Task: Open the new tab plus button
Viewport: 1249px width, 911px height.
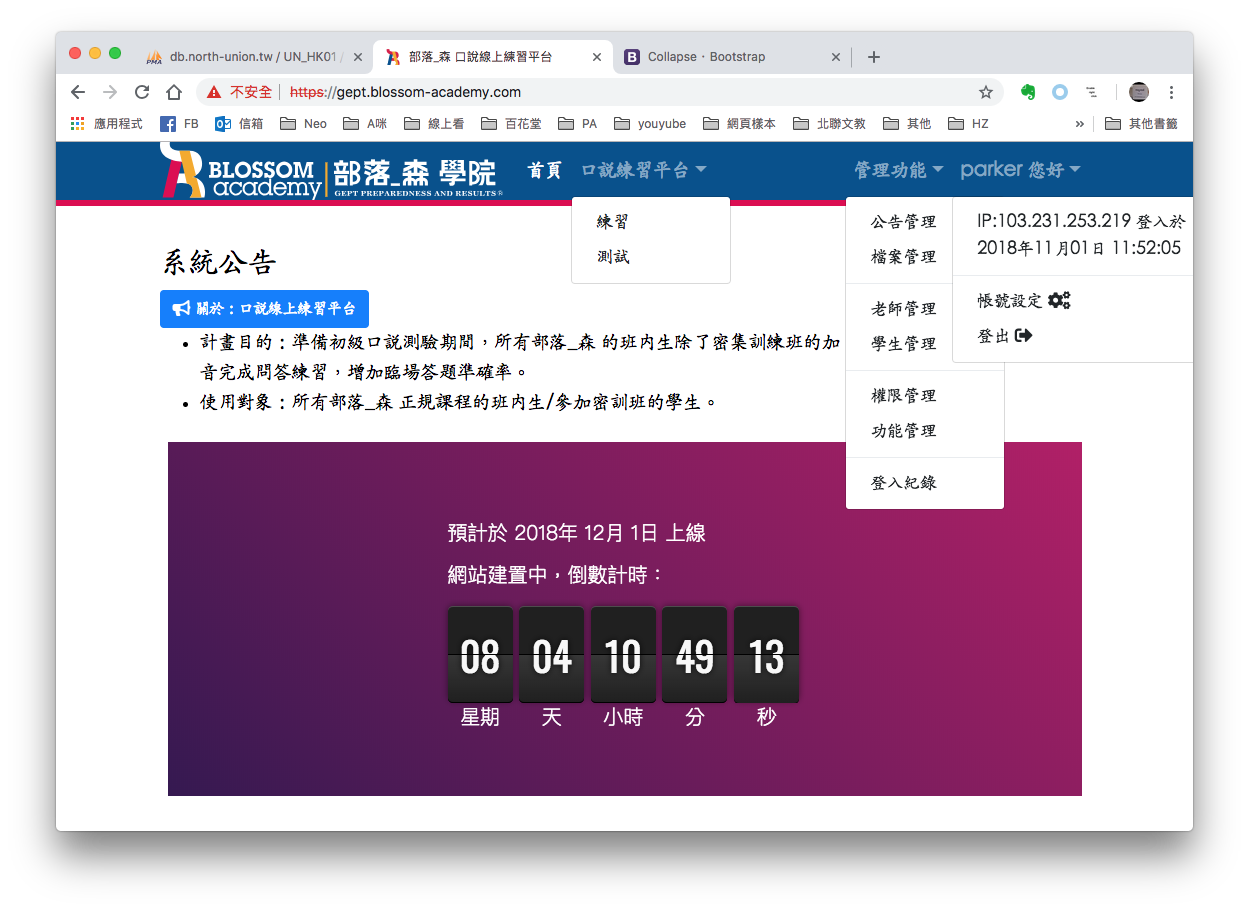Action: tap(873, 57)
